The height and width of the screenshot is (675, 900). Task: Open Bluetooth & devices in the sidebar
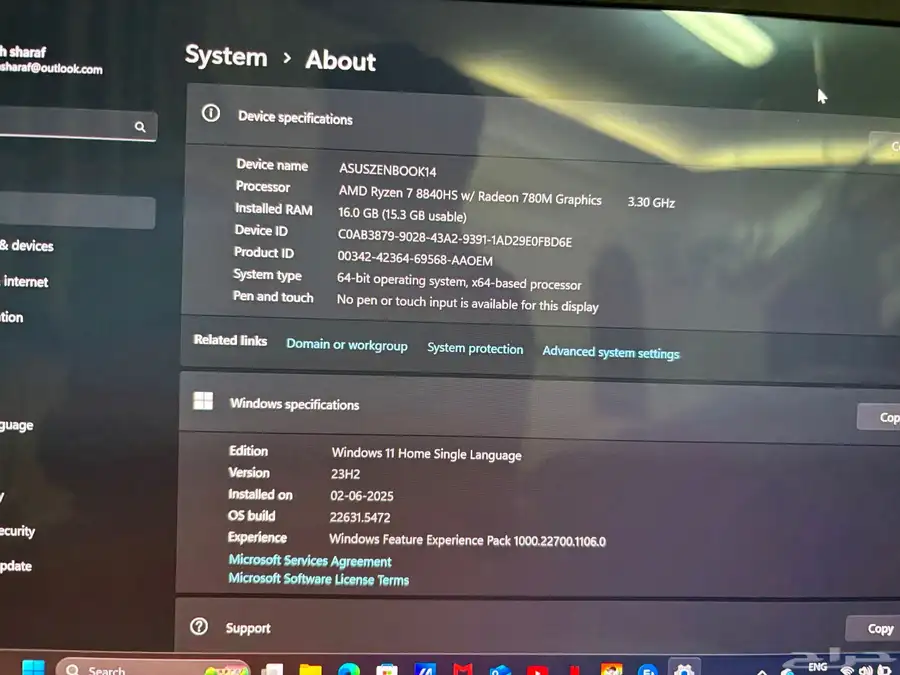tap(26, 246)
